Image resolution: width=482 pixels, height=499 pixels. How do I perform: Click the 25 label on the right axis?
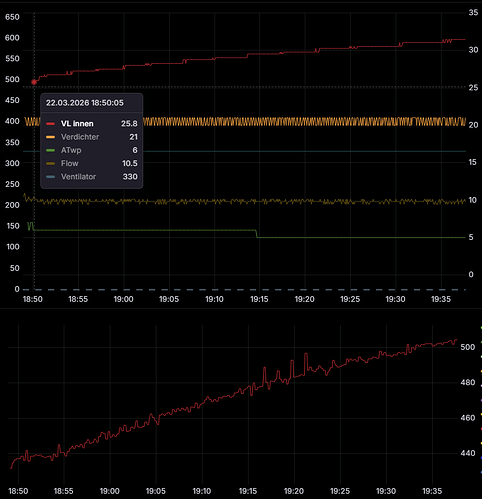[x=473, y=87]
